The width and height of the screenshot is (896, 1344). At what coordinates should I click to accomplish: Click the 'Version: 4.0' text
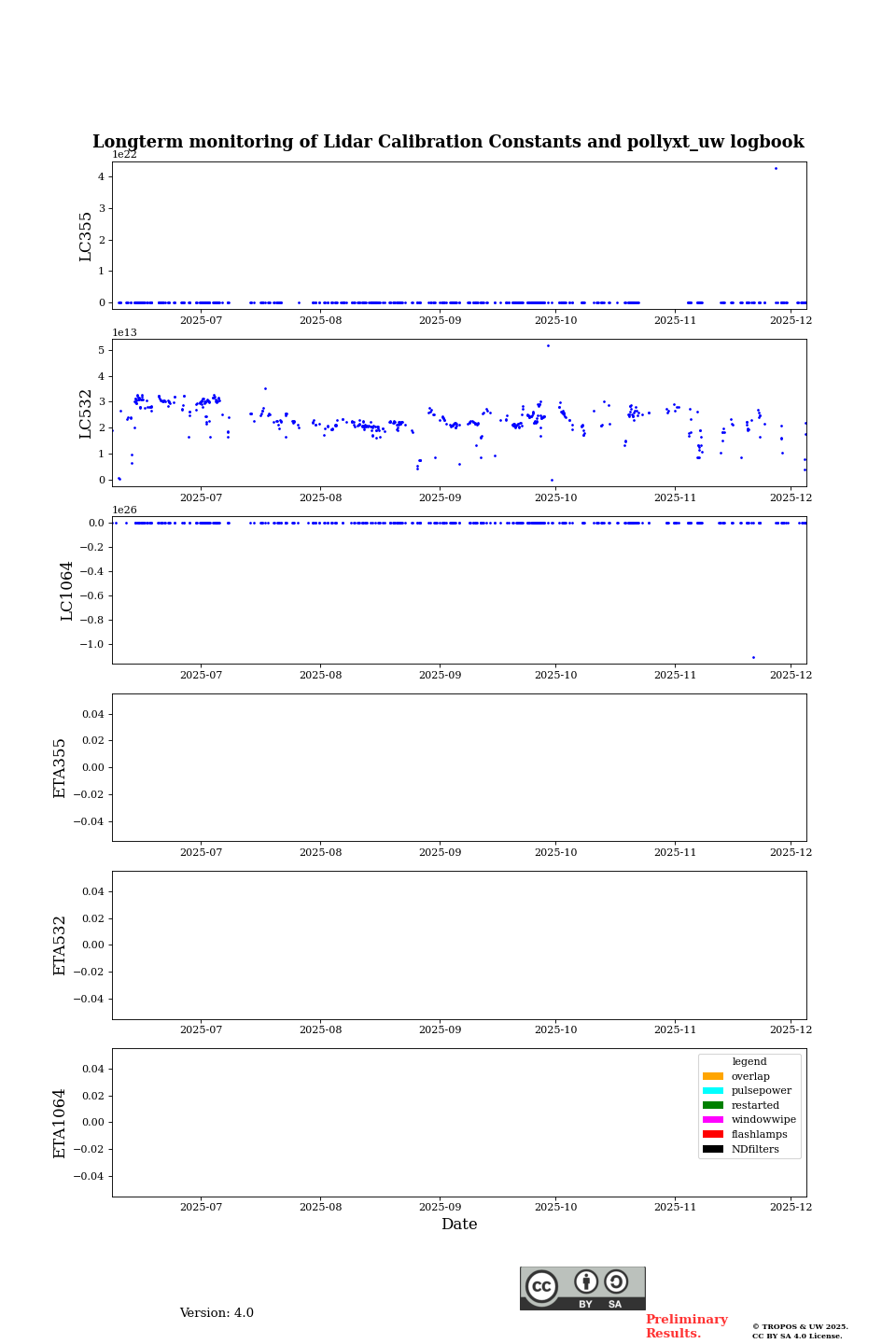click(x=217, y=1313)
